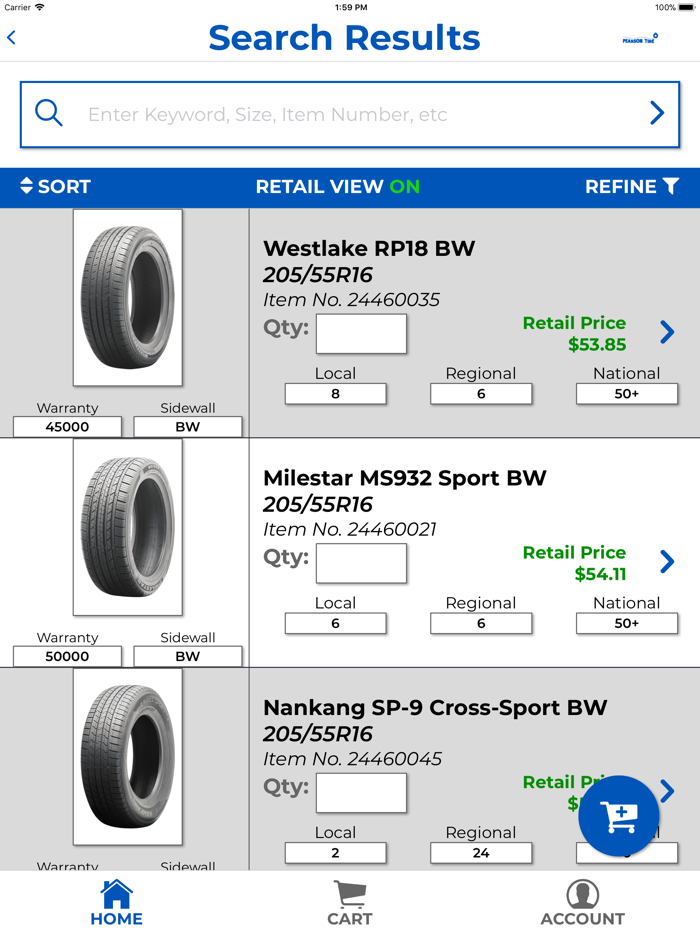Viewport: 700px width, 934px height.
Task: Tap the Pearson Tire logo
Action: coord(640,39)
